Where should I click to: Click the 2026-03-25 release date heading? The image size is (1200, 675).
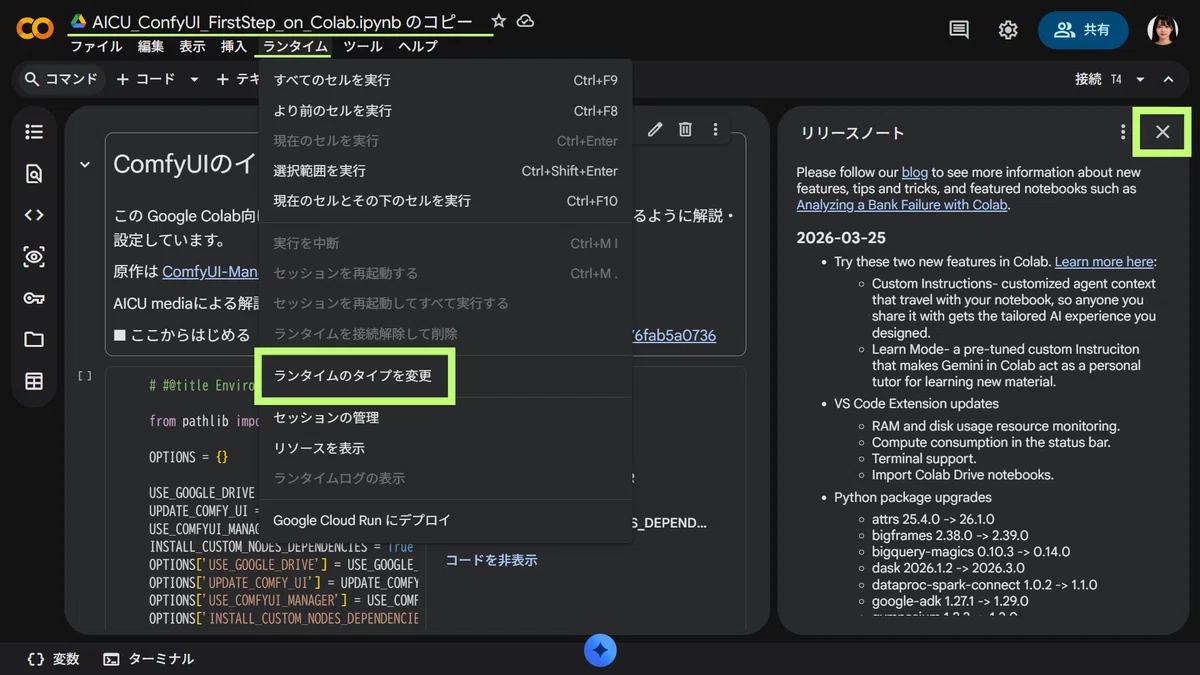(841, 238)
